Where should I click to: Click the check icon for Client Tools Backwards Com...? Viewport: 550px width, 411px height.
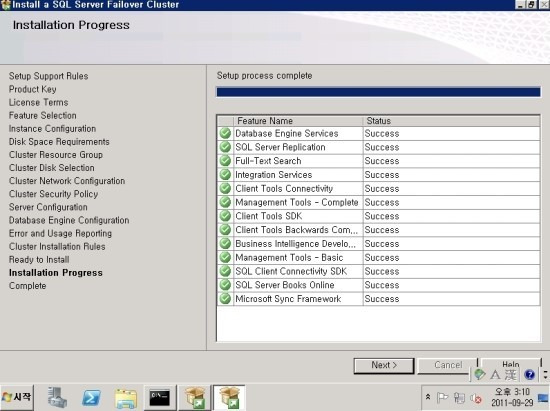tap(225, 230)
